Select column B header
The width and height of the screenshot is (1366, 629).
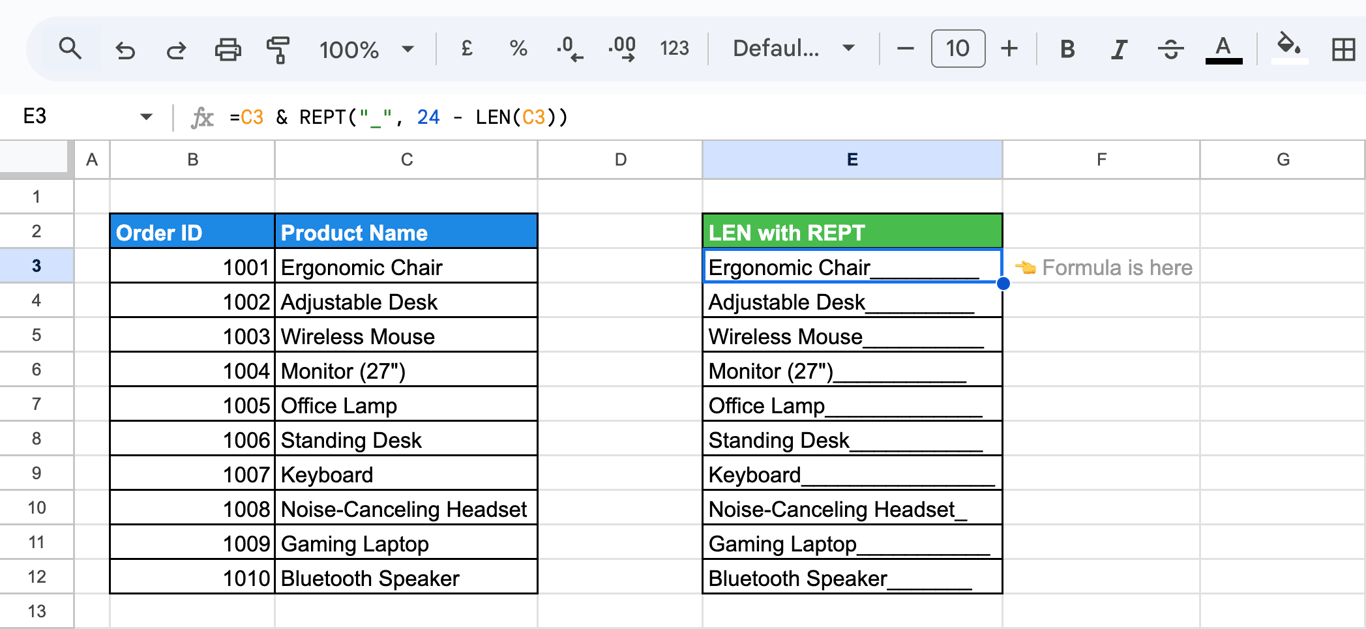[x=192, y=159]
